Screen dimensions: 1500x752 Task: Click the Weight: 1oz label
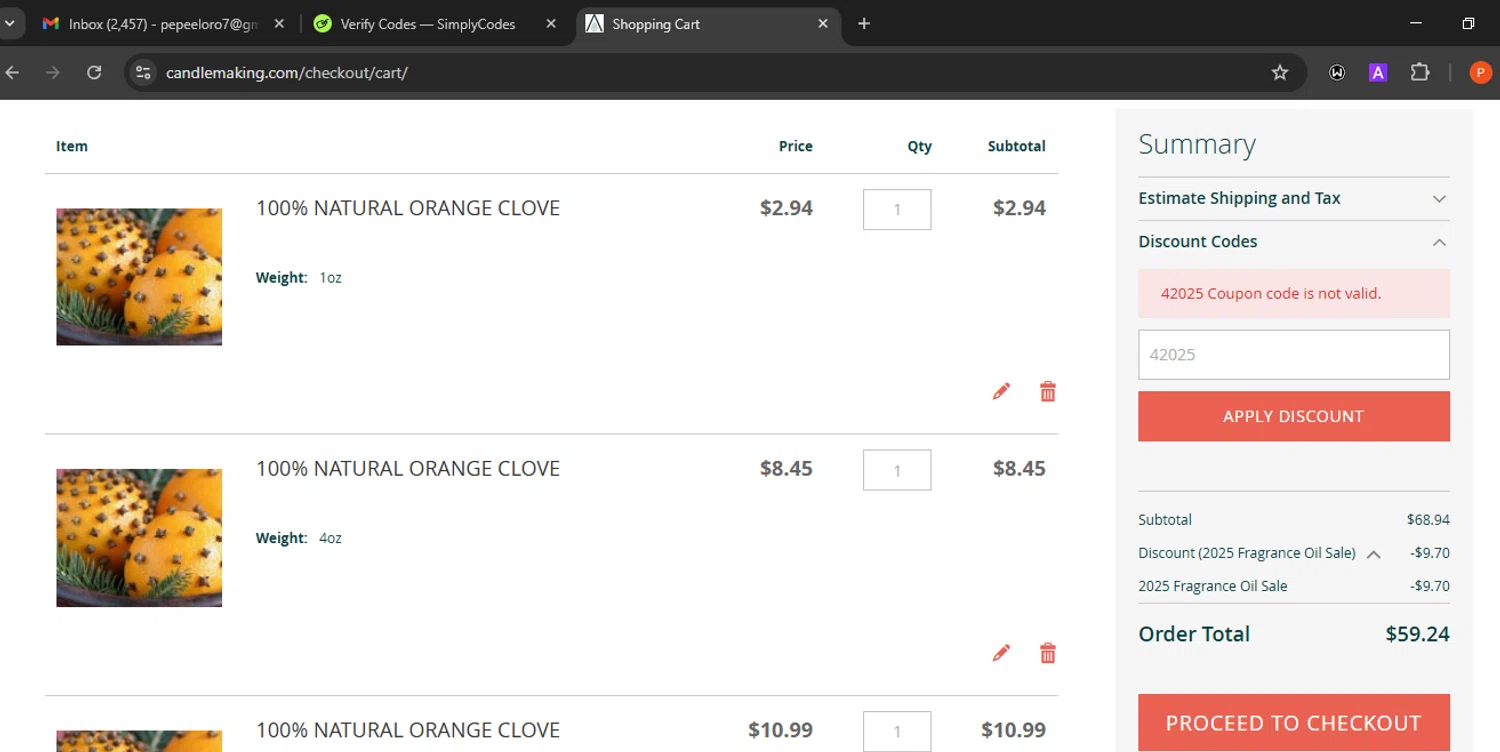[x=299, y=278]
